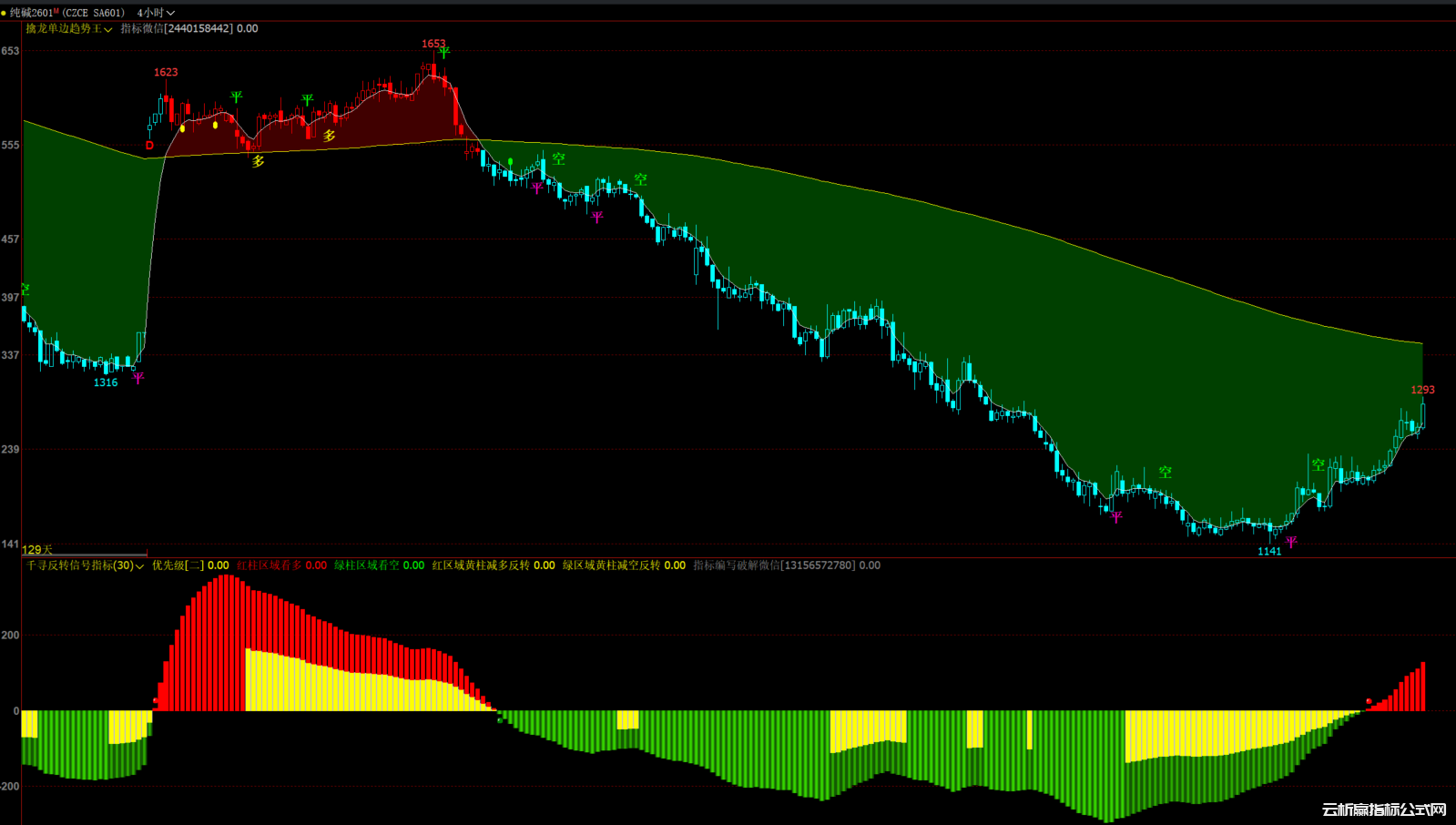Click the 129天 range bar at chart bottom
The width and height of the screenshot is (1456, 825).
(84, 552)
